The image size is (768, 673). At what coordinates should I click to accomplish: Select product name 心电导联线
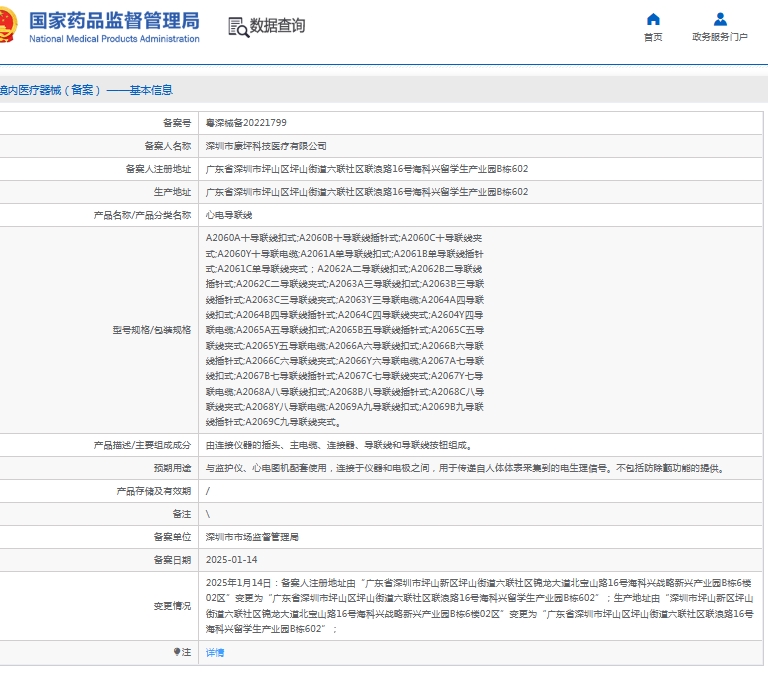click(x=229, y=215)
